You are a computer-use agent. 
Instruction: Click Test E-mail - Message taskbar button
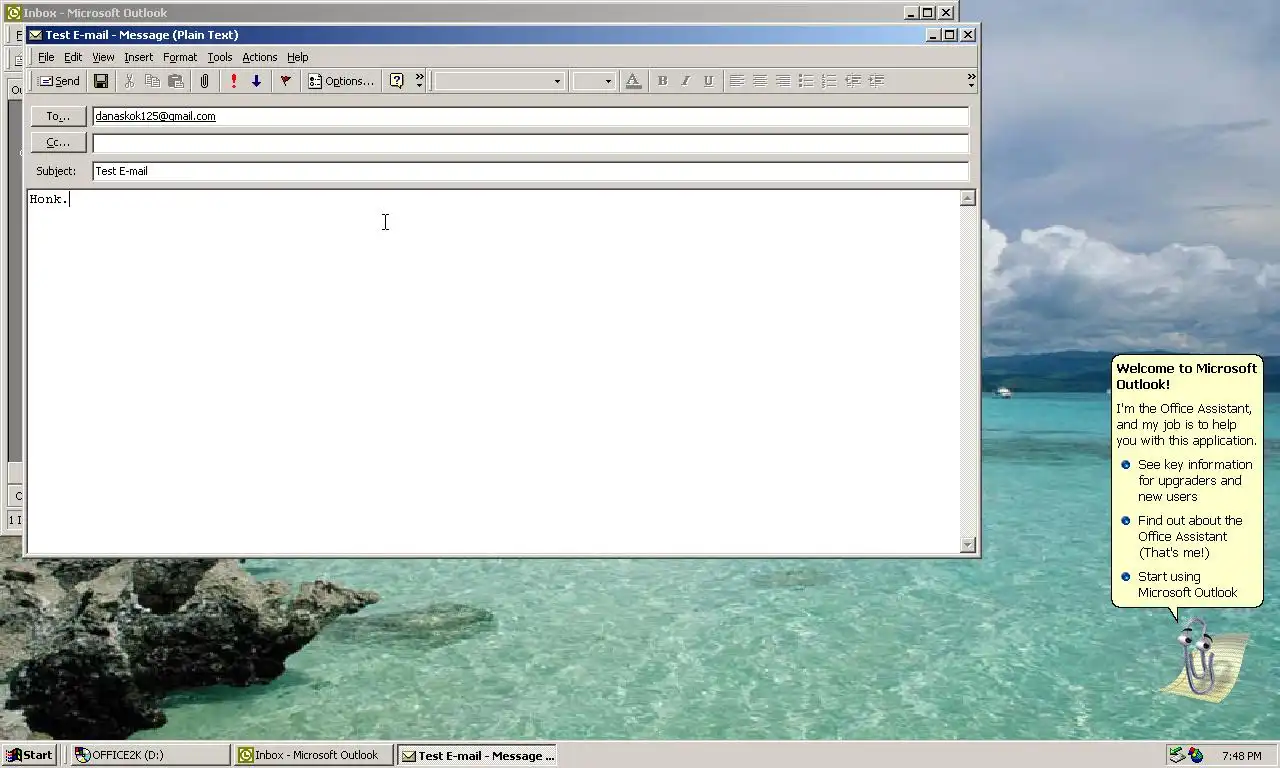pyautogui.click(x=477, y=755)
